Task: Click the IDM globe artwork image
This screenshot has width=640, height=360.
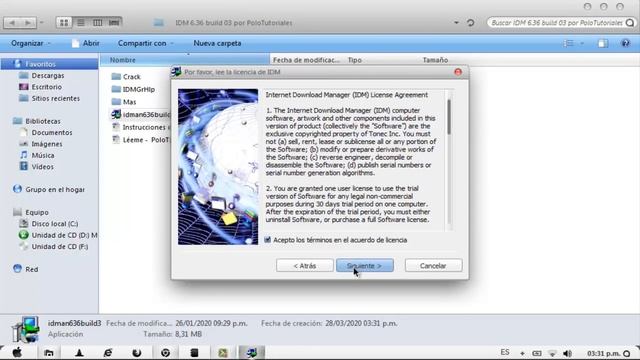Action: [218, 167]
